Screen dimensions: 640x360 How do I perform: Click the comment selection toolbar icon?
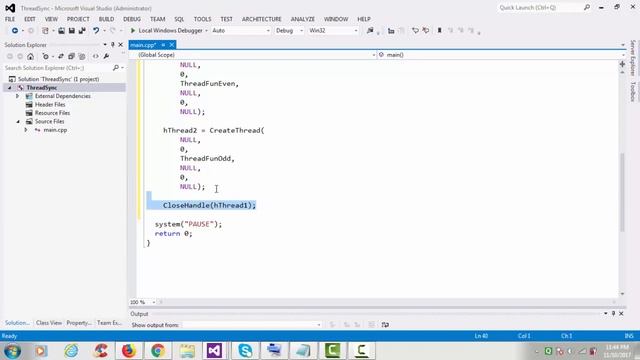pyautogui.click(x=415, y=31)
